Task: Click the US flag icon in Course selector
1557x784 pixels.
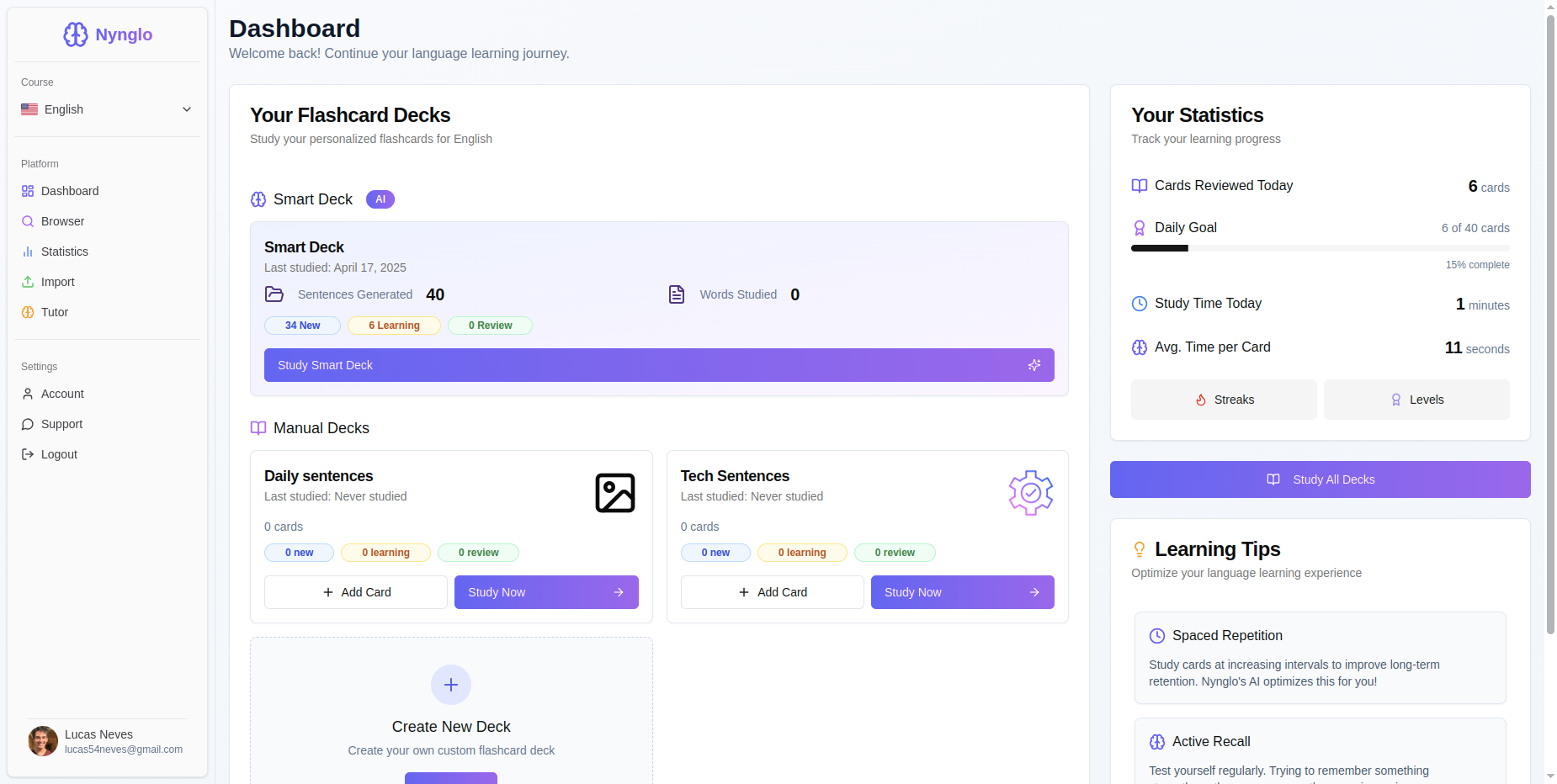Action: (x=29, y=109)
